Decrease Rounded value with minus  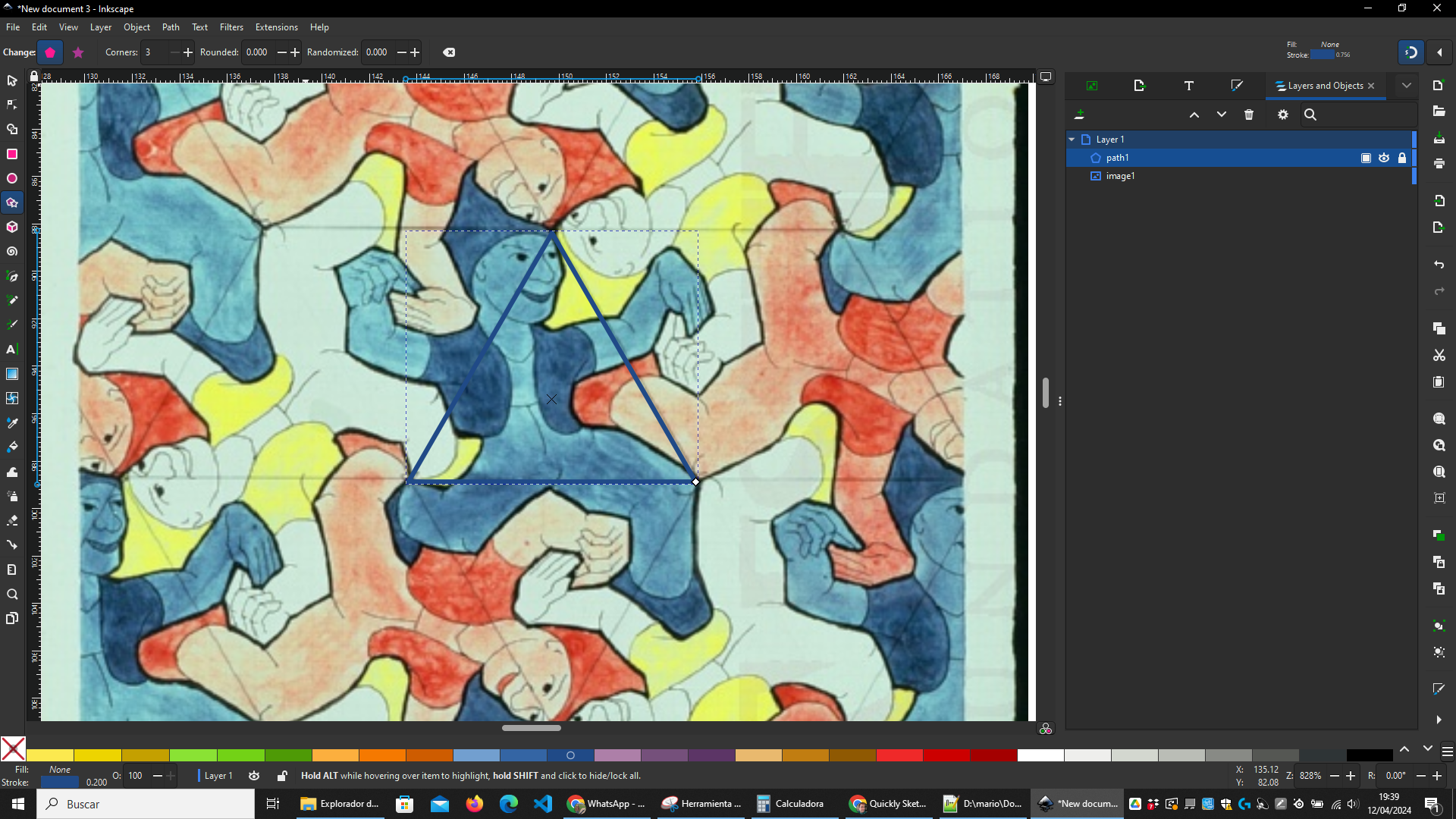coord(282,52)
